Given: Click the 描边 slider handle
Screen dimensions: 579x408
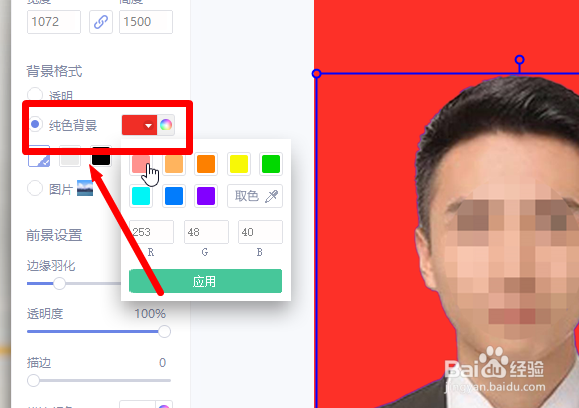Looking at the screenshot, I should pos(34,380).
